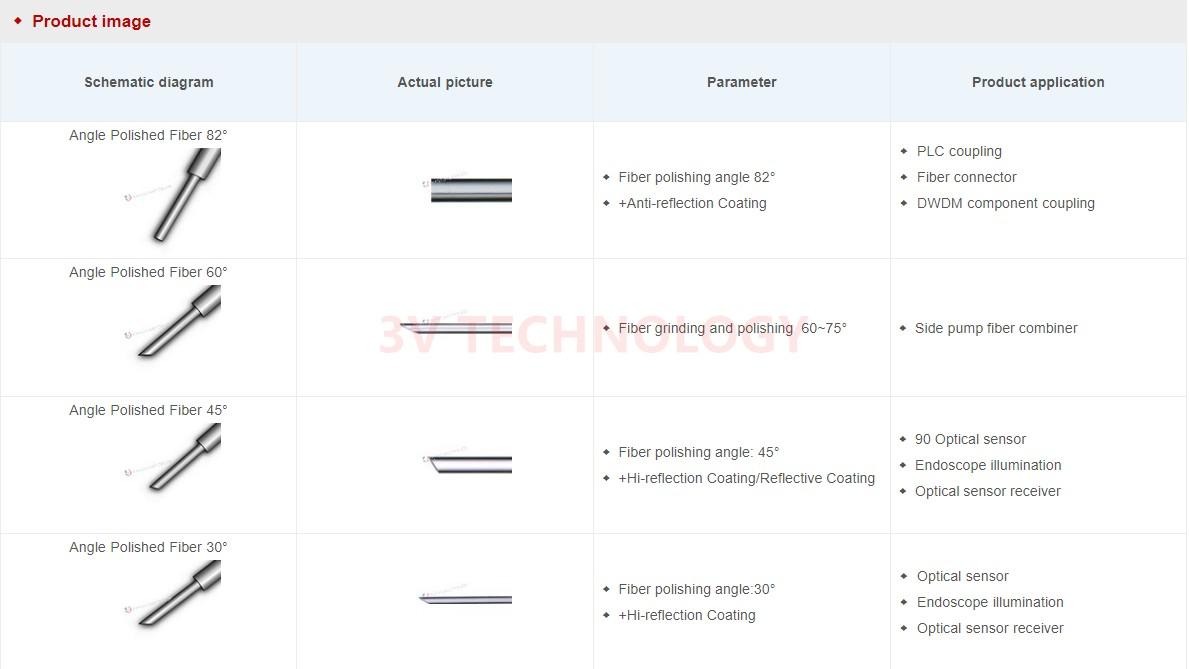This screenshot has width=1189, height=669.
Task: Click the Product image section heading
Action: point(91,21)
